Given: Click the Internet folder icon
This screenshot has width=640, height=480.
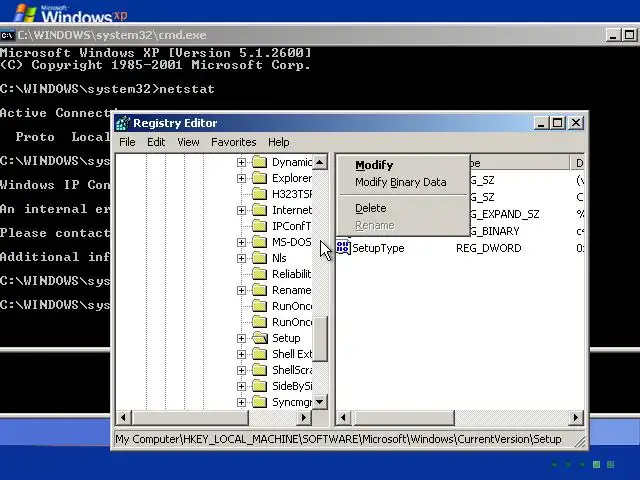Looking at the screenshot, I should pyautogui.click(x=259, y=210).
